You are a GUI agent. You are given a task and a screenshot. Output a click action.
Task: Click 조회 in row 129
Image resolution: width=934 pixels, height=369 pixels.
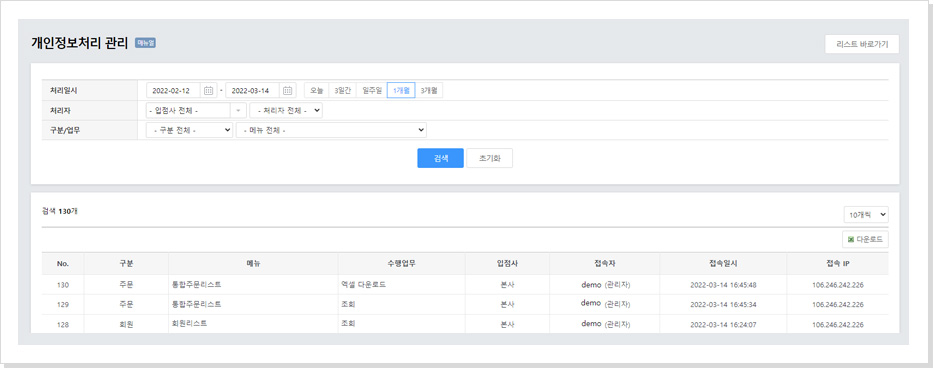coord(348,304)
